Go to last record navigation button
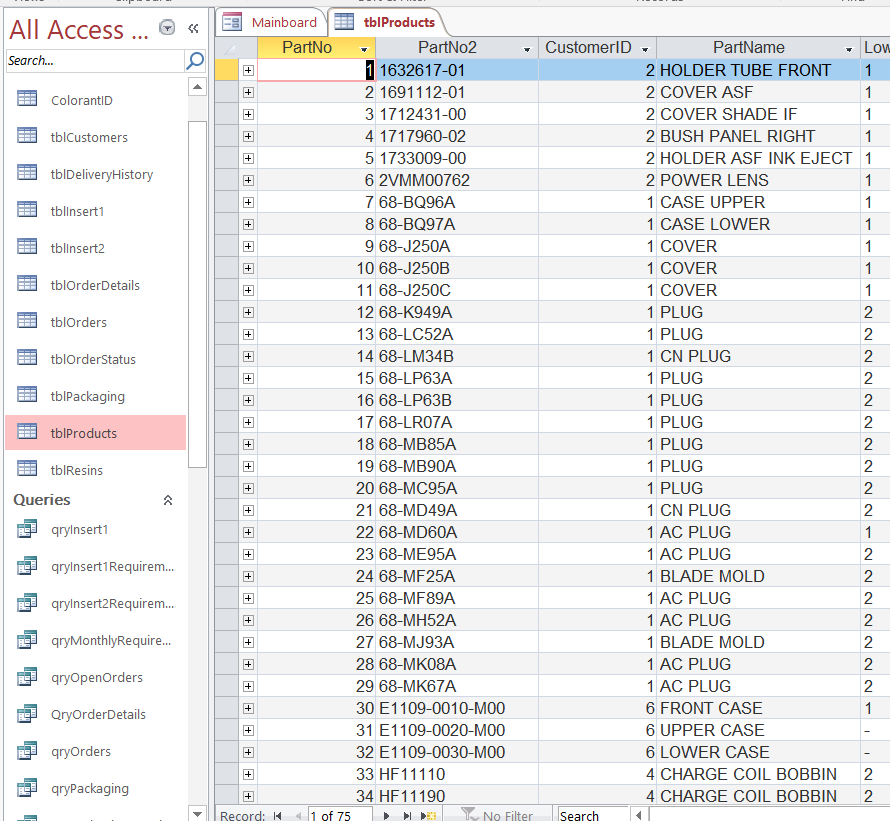This screenshot has height=821, width=890. click(x=407, y=815)
